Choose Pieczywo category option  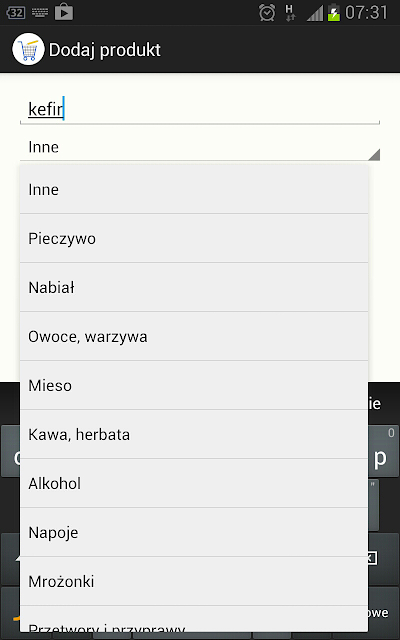tap(194, 238)
